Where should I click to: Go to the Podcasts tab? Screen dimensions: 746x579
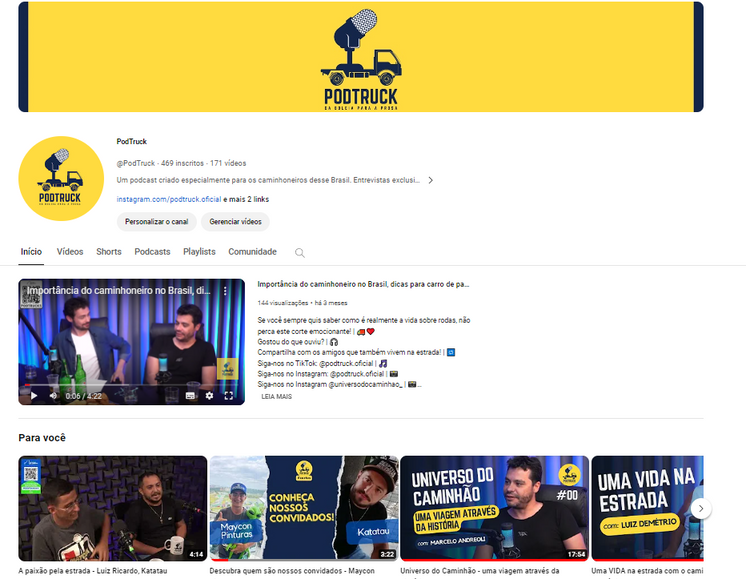(x=152, y=252)
